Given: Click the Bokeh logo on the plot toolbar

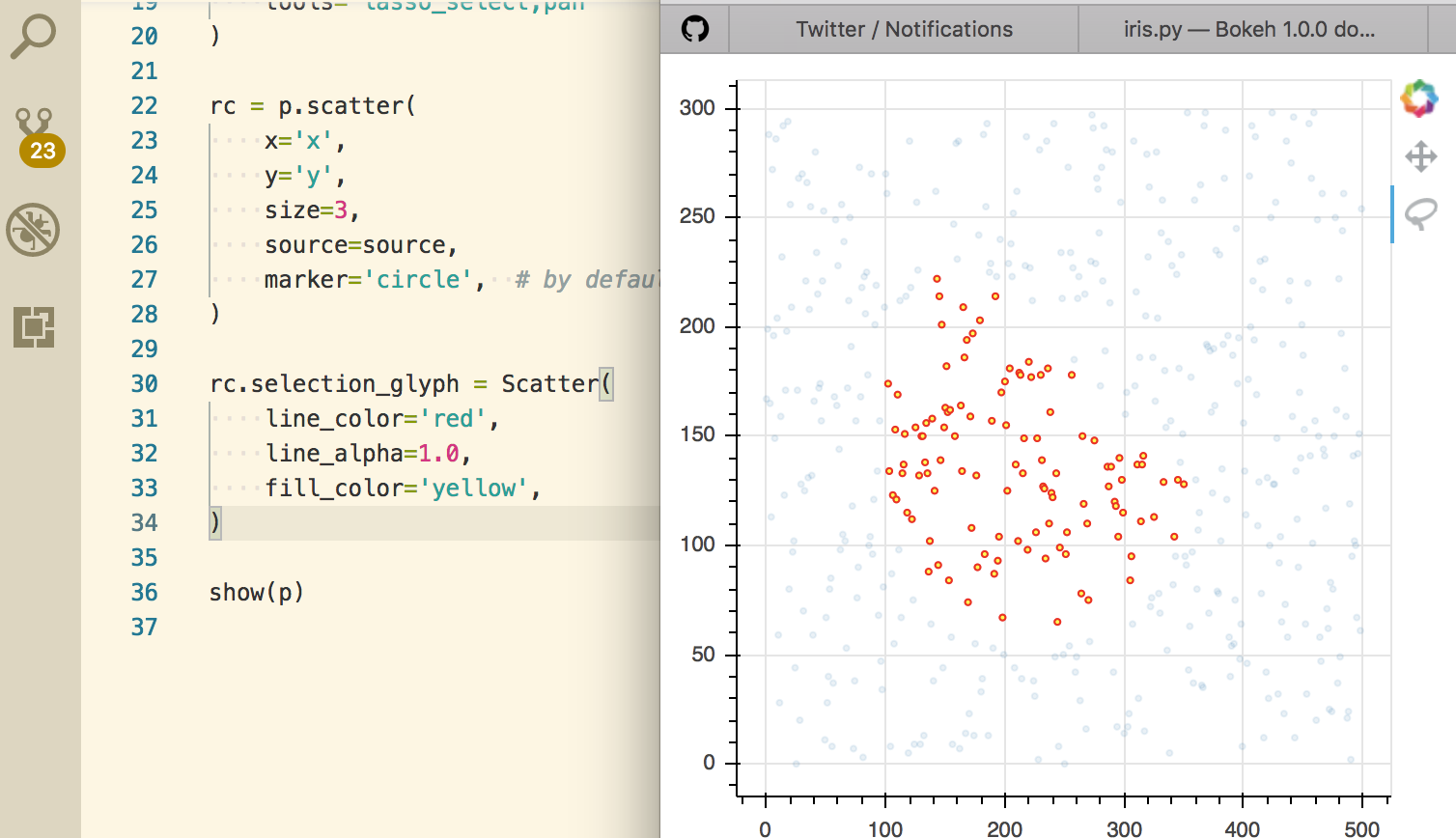Looking at the screenshot, I should click(1420, 97).
